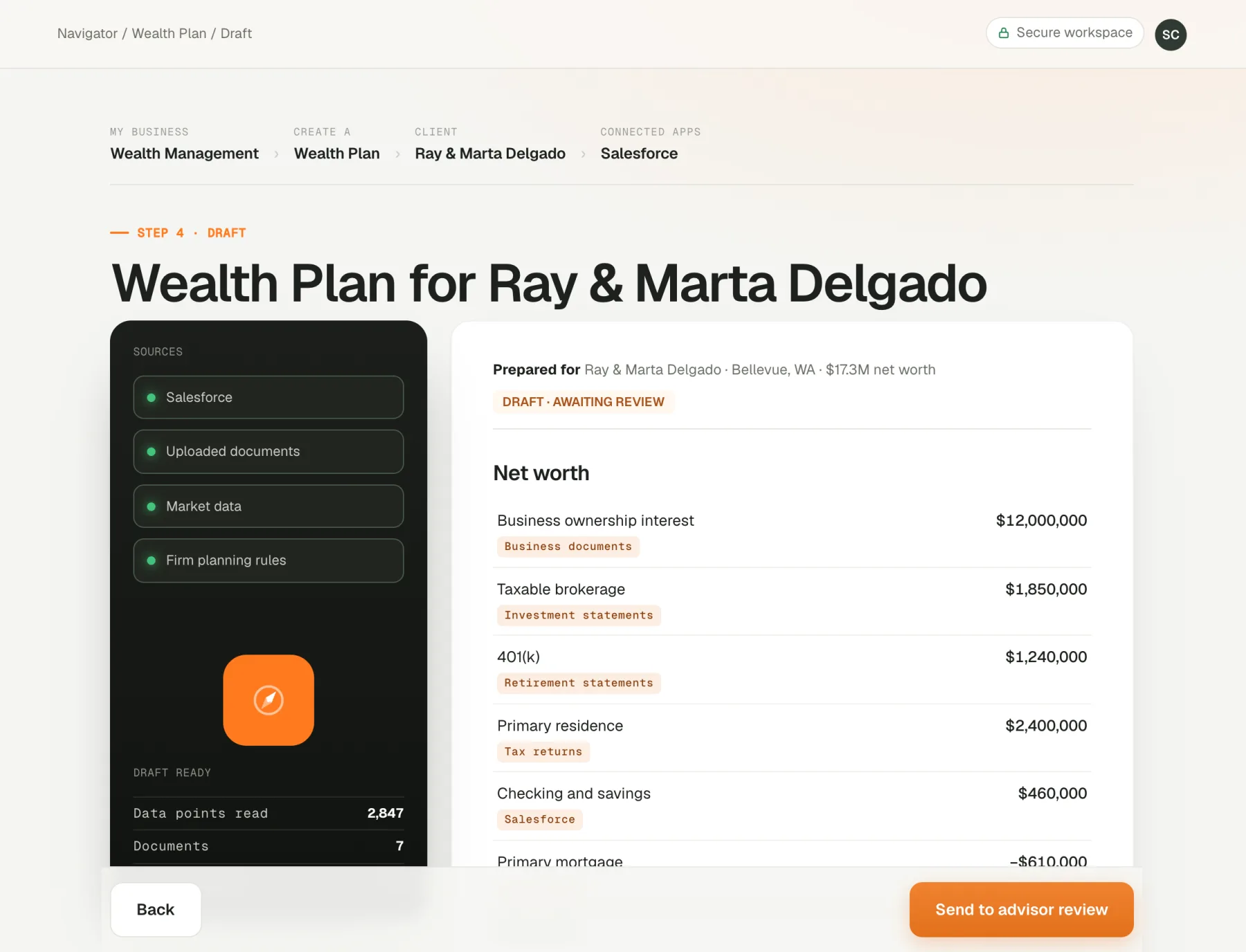Click the lock icon in Secure workspace

point(1004,33)
